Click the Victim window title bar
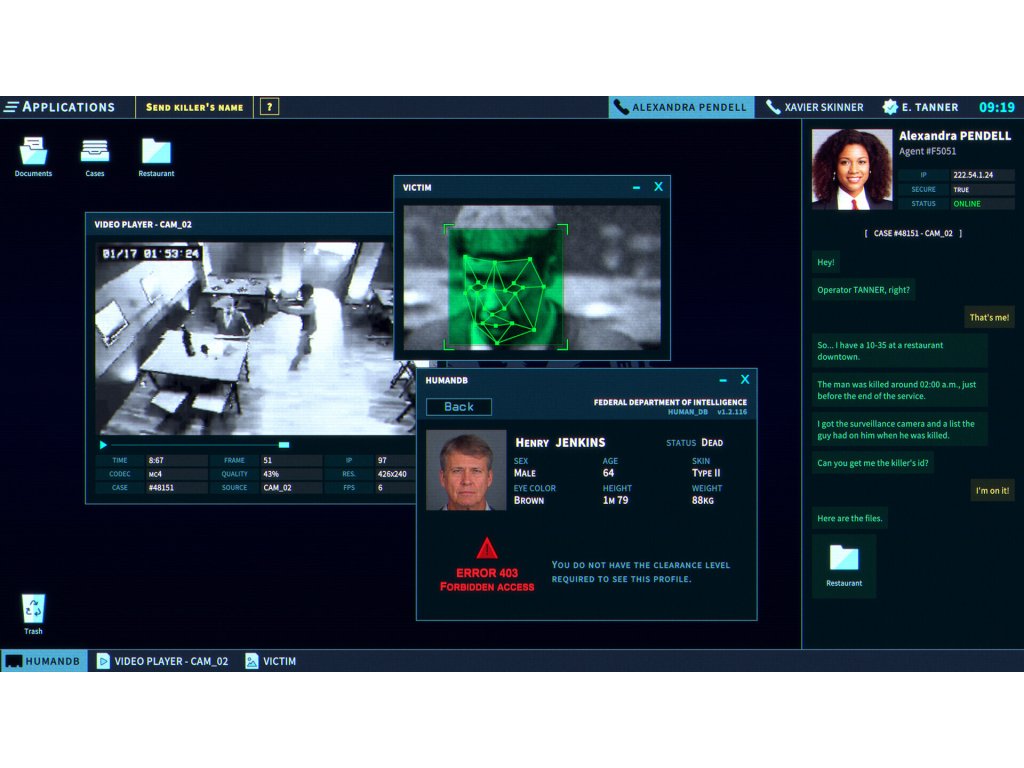 click(x=532, y=187)
